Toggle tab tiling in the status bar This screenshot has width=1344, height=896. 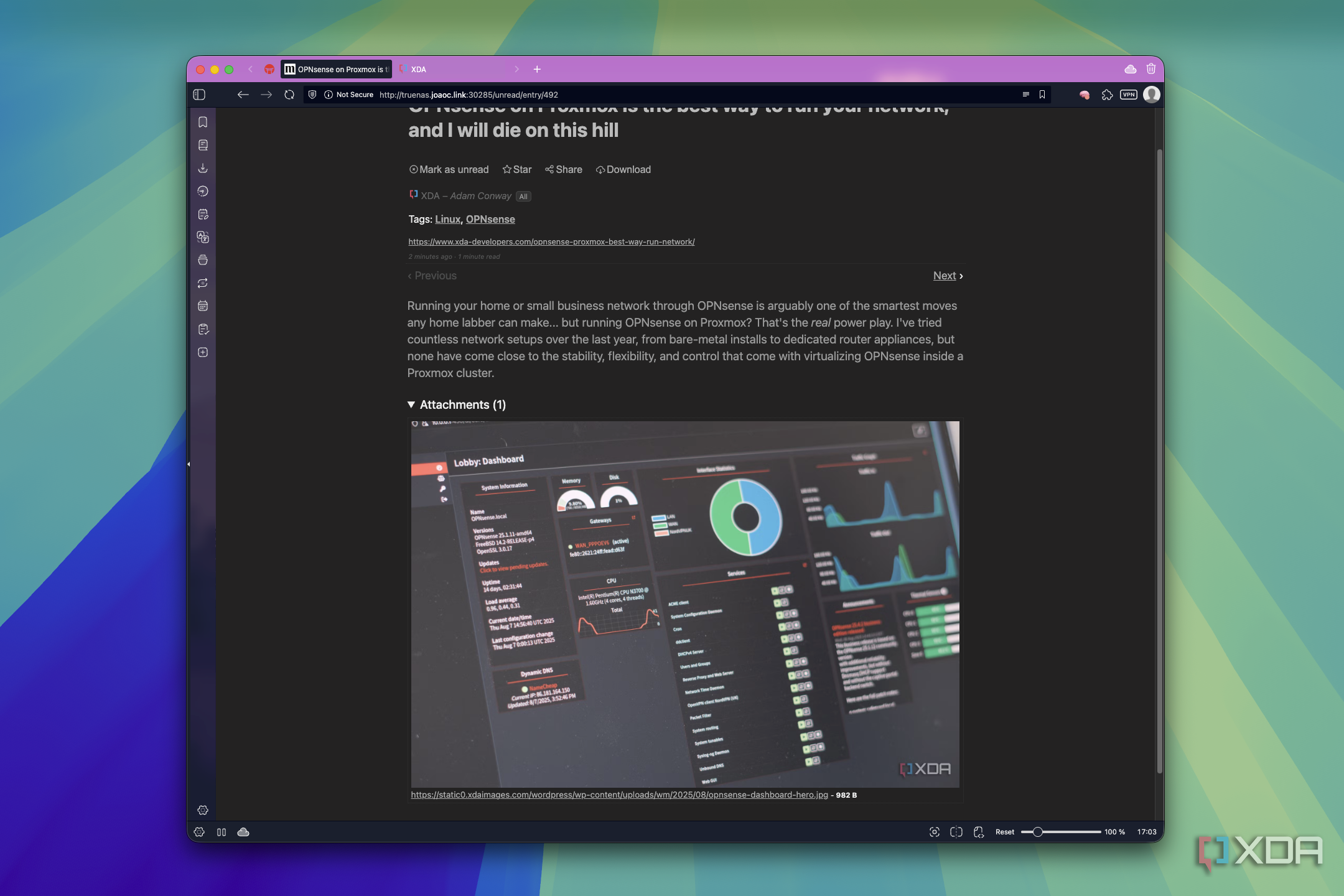(x=956, y=832)
